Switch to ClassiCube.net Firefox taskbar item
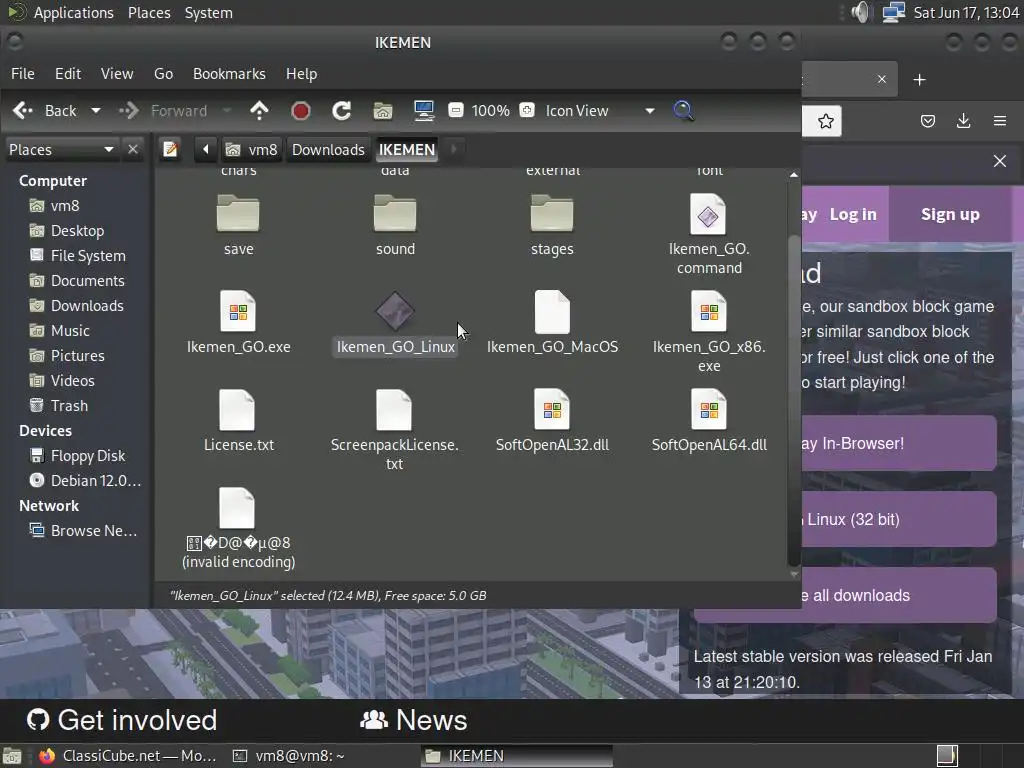This screenshot has width=1024, height=768. (127, 756)
